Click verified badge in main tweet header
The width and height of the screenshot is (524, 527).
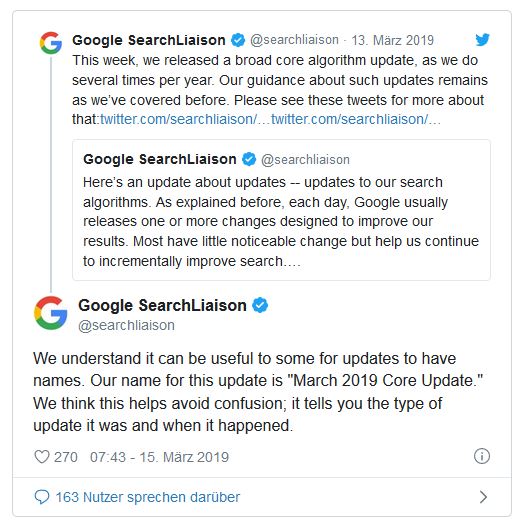260,305
